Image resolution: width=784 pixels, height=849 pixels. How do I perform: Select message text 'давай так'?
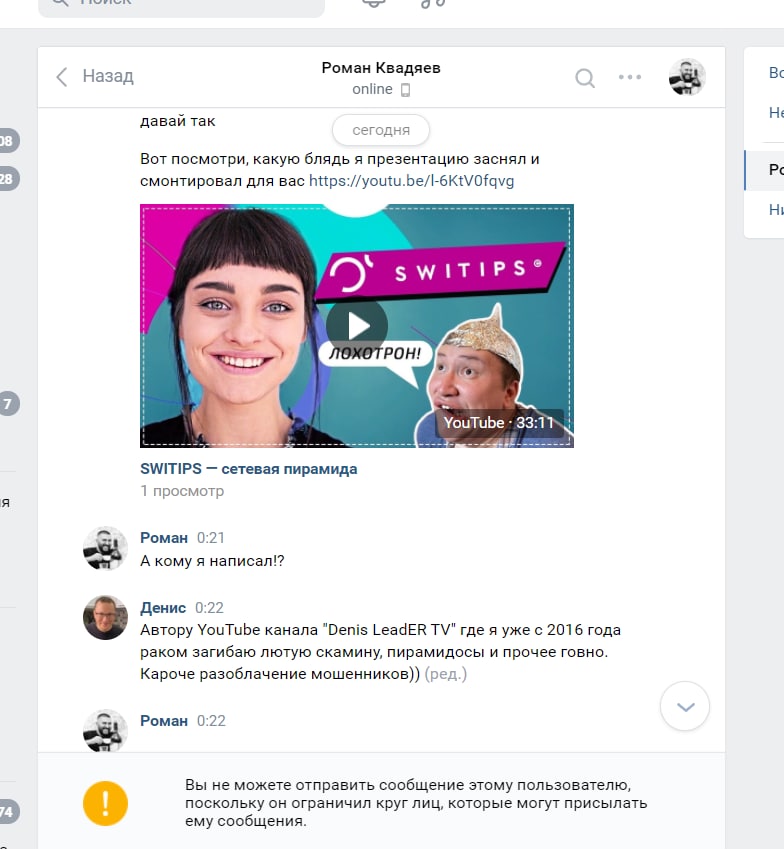[x=178, y=121]
